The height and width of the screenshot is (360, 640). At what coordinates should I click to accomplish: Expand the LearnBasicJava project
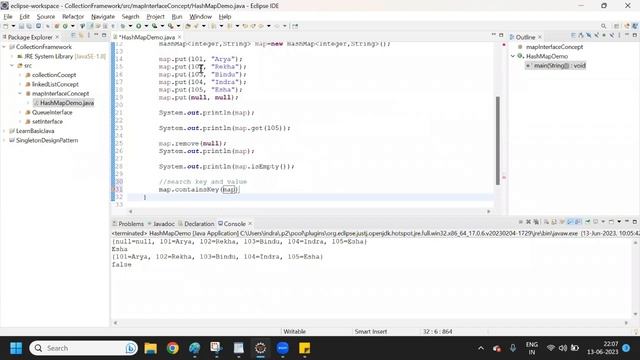coord(4,131)
